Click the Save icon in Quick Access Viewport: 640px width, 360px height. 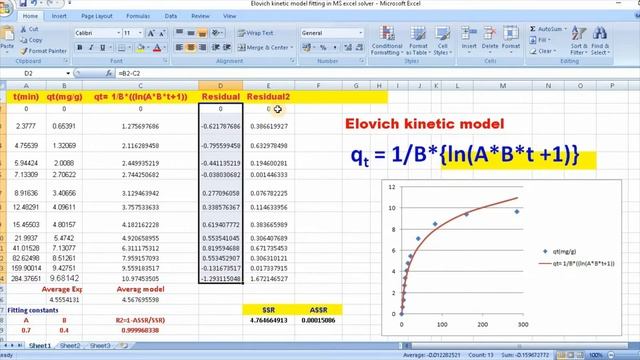[23, 4]
